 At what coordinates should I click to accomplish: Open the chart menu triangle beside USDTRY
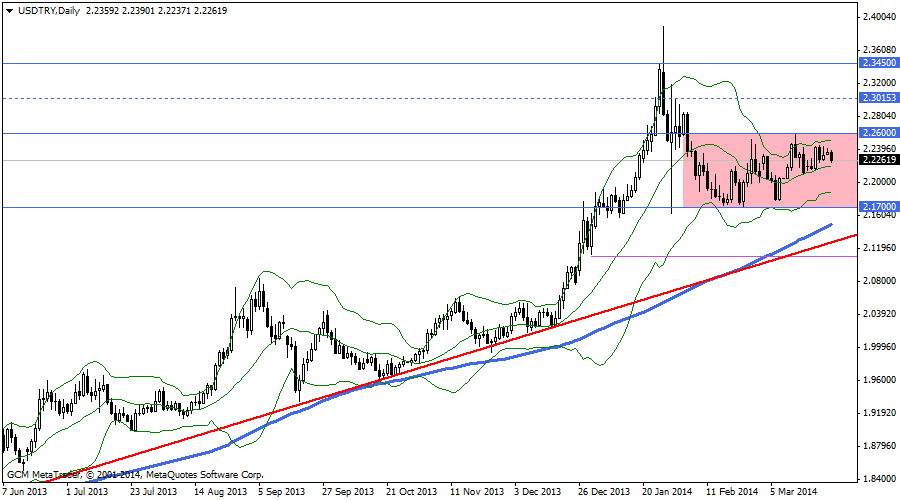9,11
